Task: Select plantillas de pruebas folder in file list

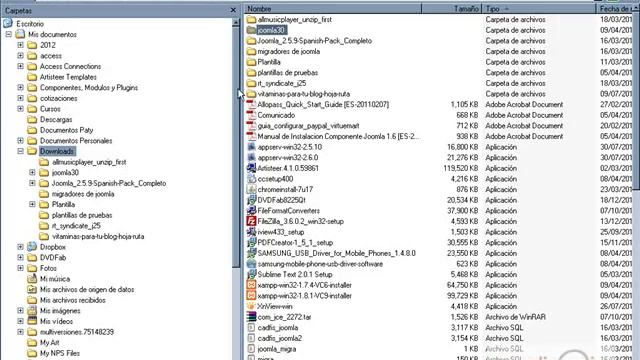Action: point(288,73)
